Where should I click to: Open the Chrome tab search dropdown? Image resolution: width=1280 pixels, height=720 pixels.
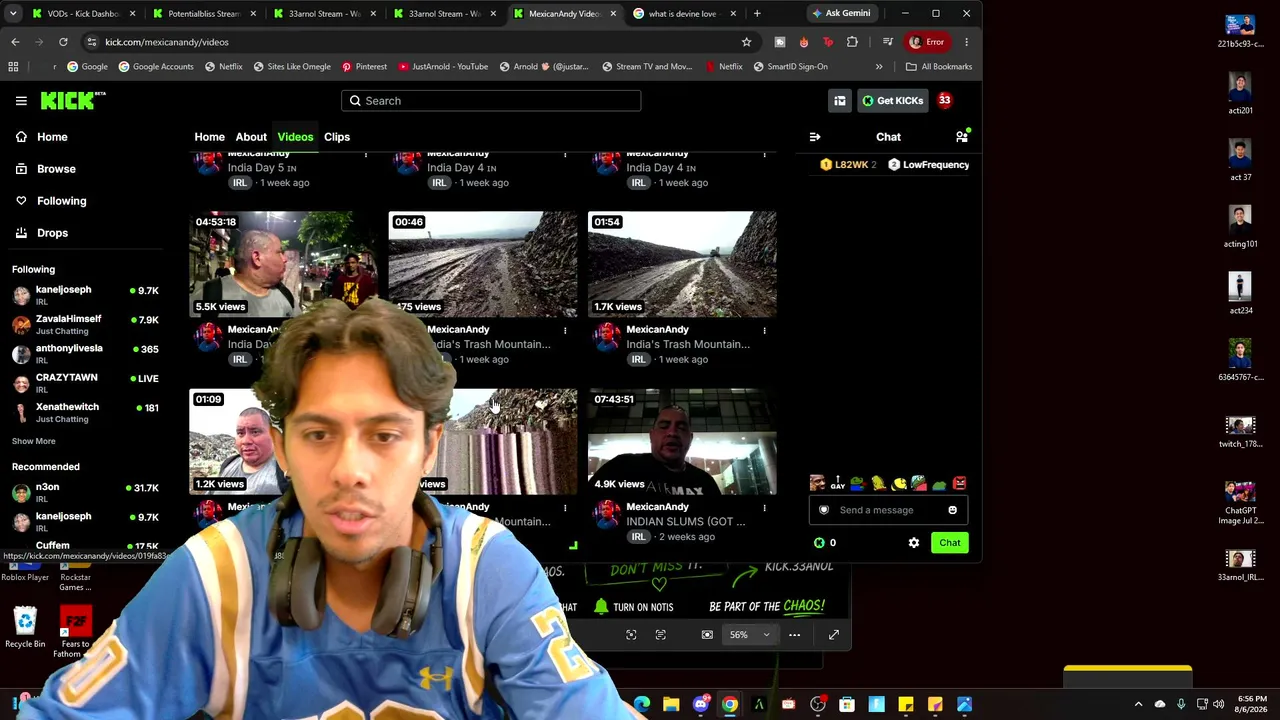coord(13,13)
